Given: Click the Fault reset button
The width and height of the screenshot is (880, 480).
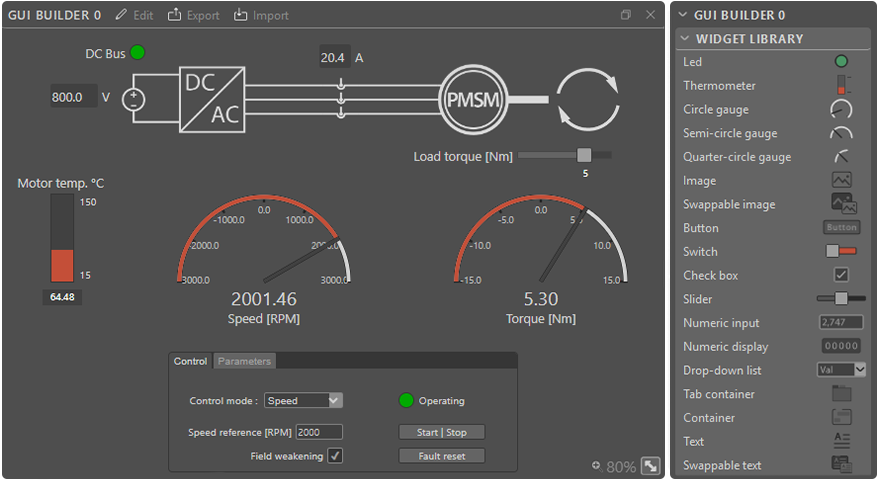Looking at the screenshot, I should tap(441, 456).
